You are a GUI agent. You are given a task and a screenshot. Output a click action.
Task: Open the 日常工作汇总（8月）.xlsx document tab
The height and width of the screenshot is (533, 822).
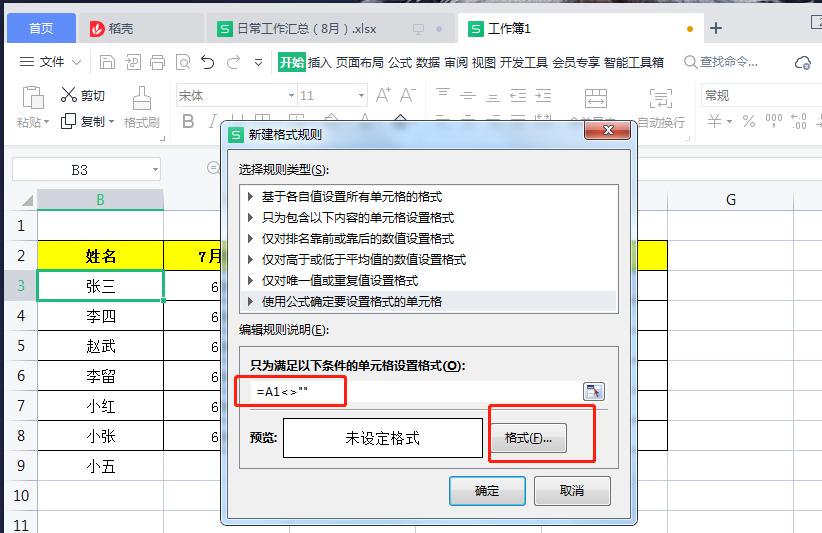point(330,28)
